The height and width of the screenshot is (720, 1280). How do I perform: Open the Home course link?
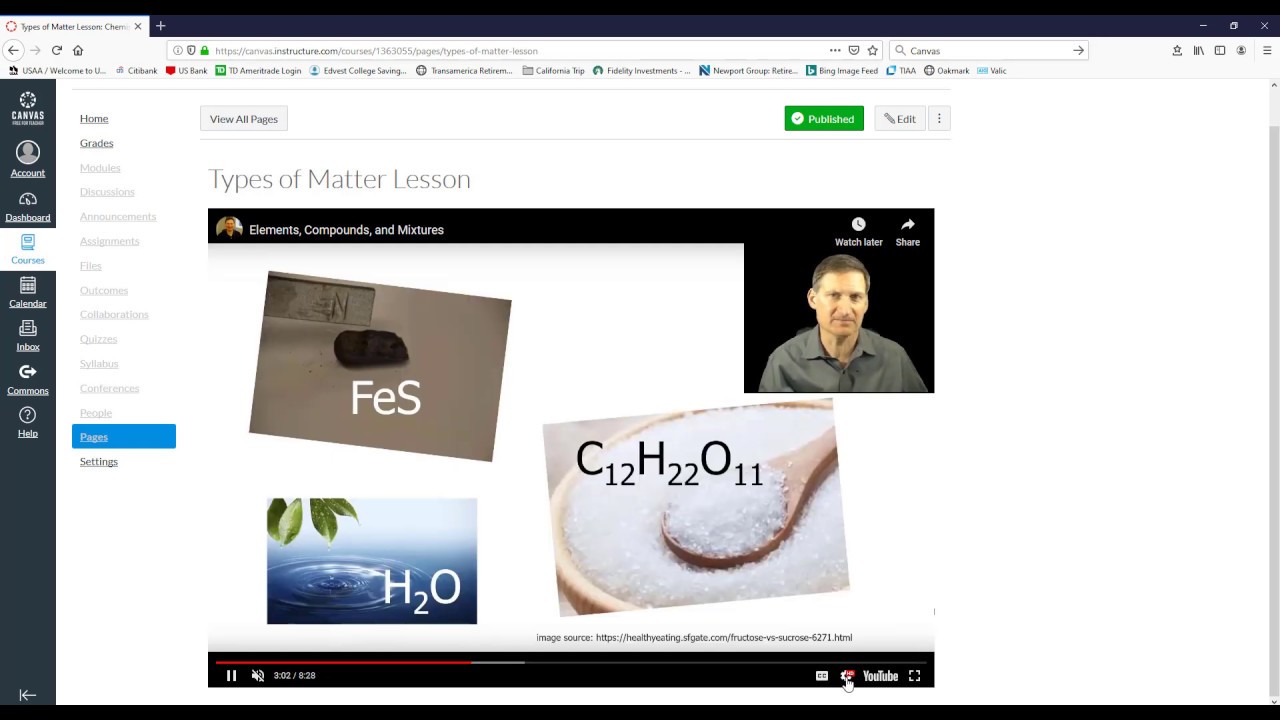[x=94, y=119]
